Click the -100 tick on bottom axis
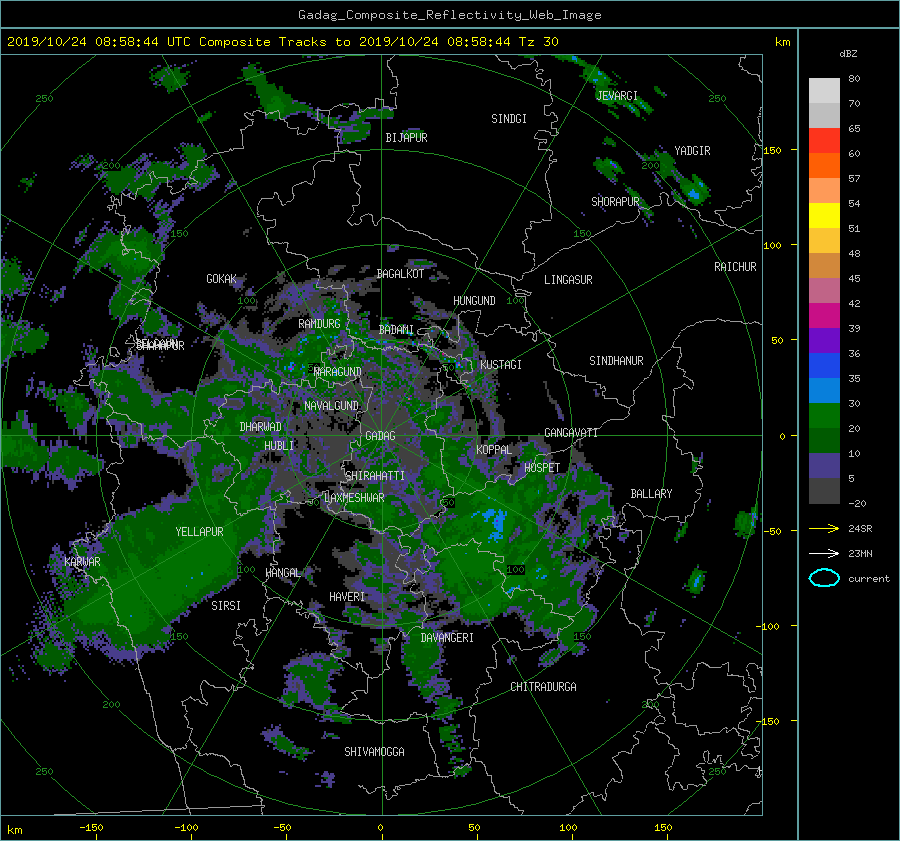This screenshot has width=900, height=841. [186, 828]
